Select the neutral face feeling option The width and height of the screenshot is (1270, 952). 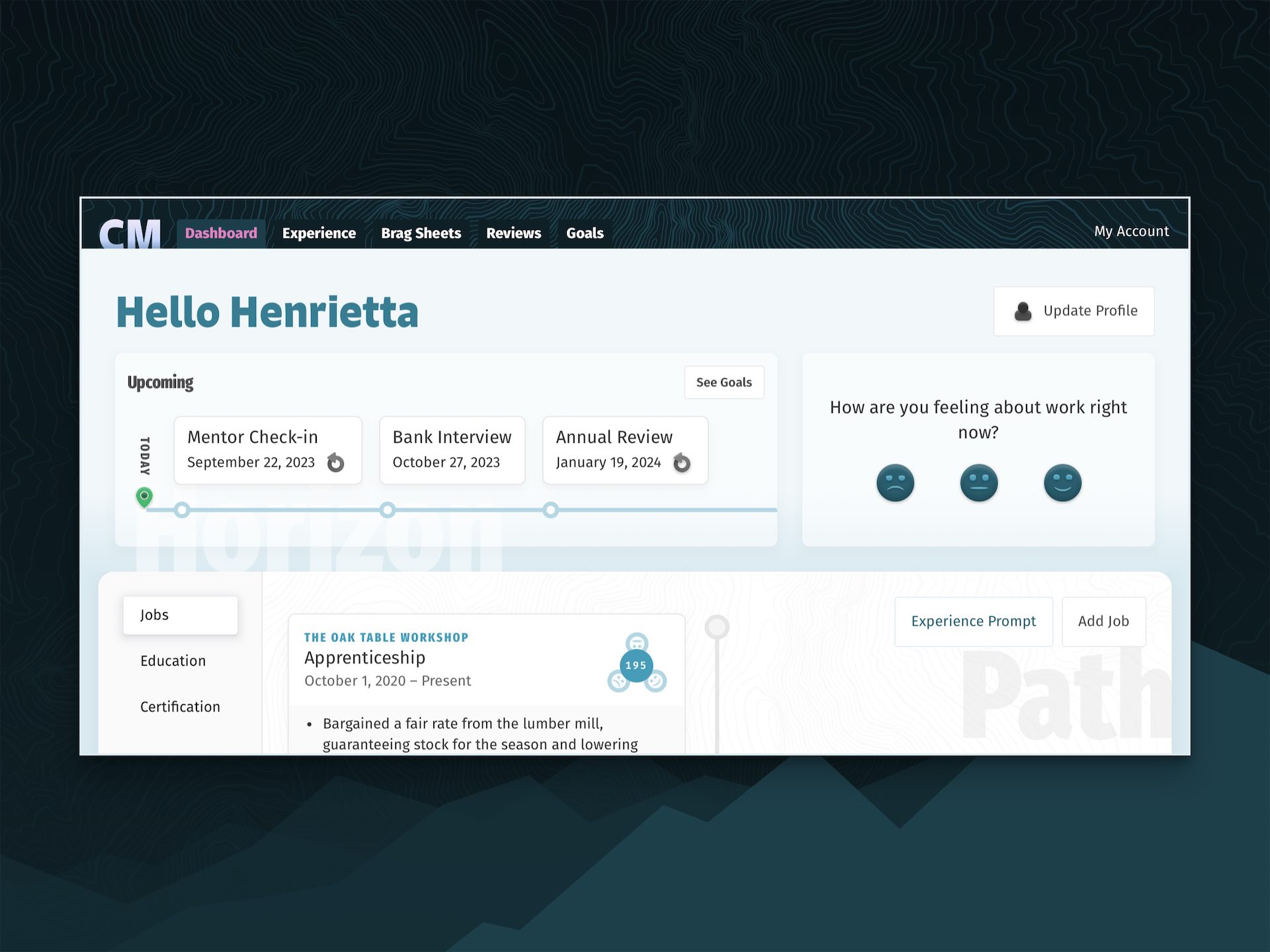pos(978,483)
